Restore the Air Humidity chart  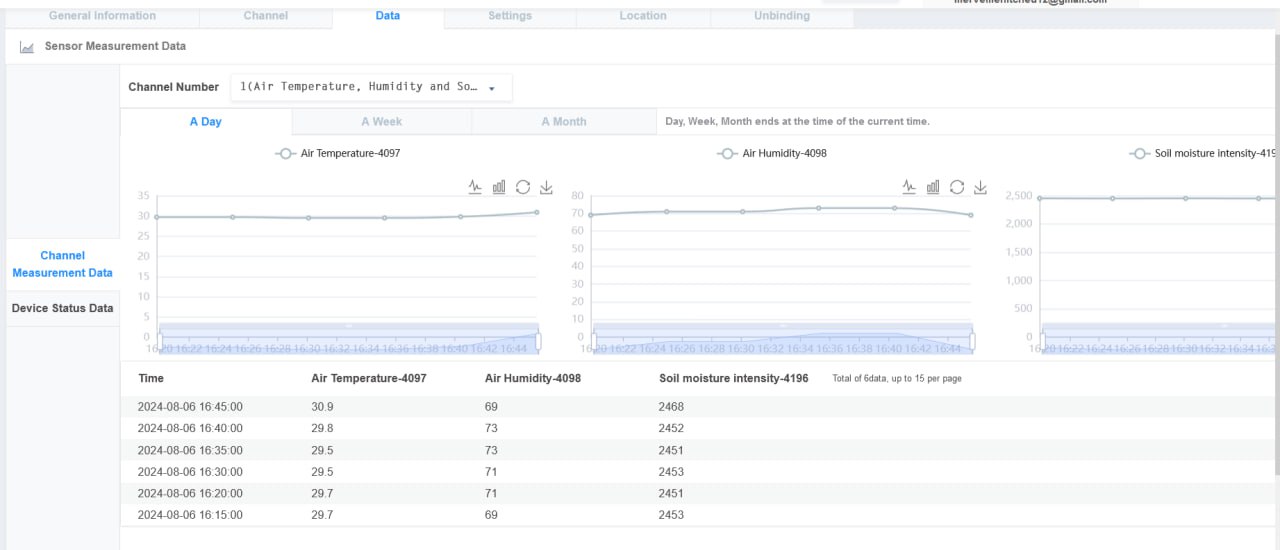pos(957,187)
